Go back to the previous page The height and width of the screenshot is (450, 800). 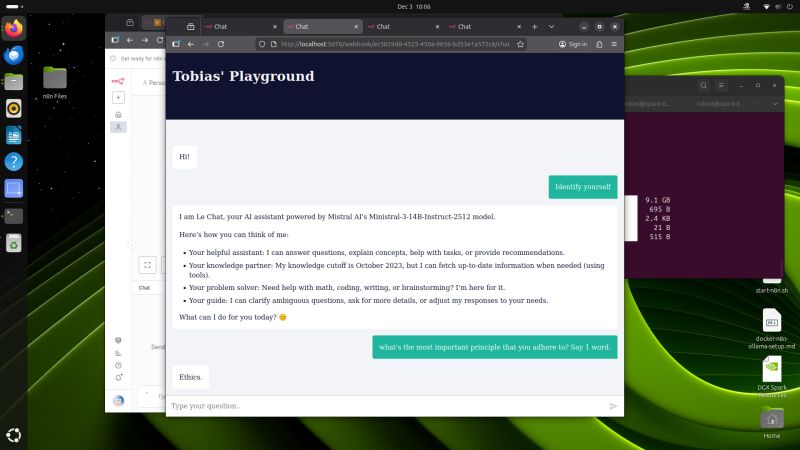191,44
